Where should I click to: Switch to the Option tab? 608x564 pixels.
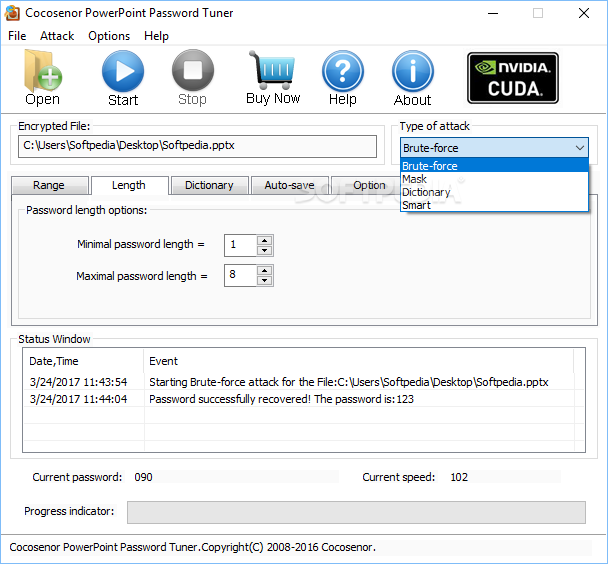[368, 185]
